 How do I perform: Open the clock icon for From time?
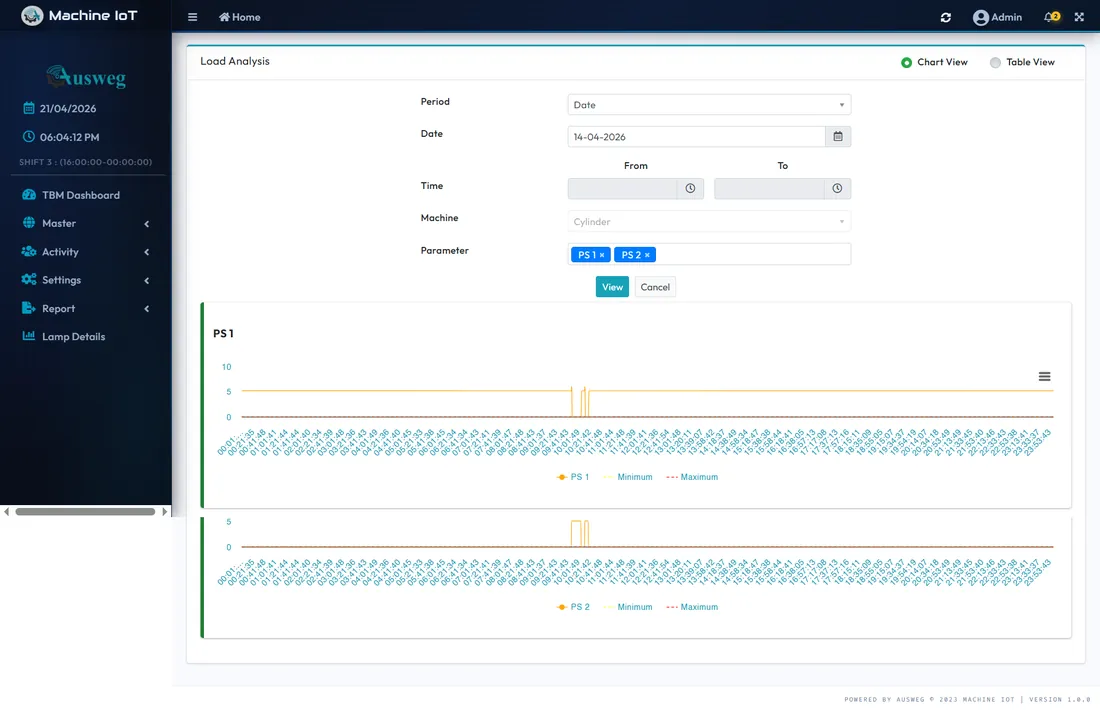pyautogui.click(x=690, y=188)
